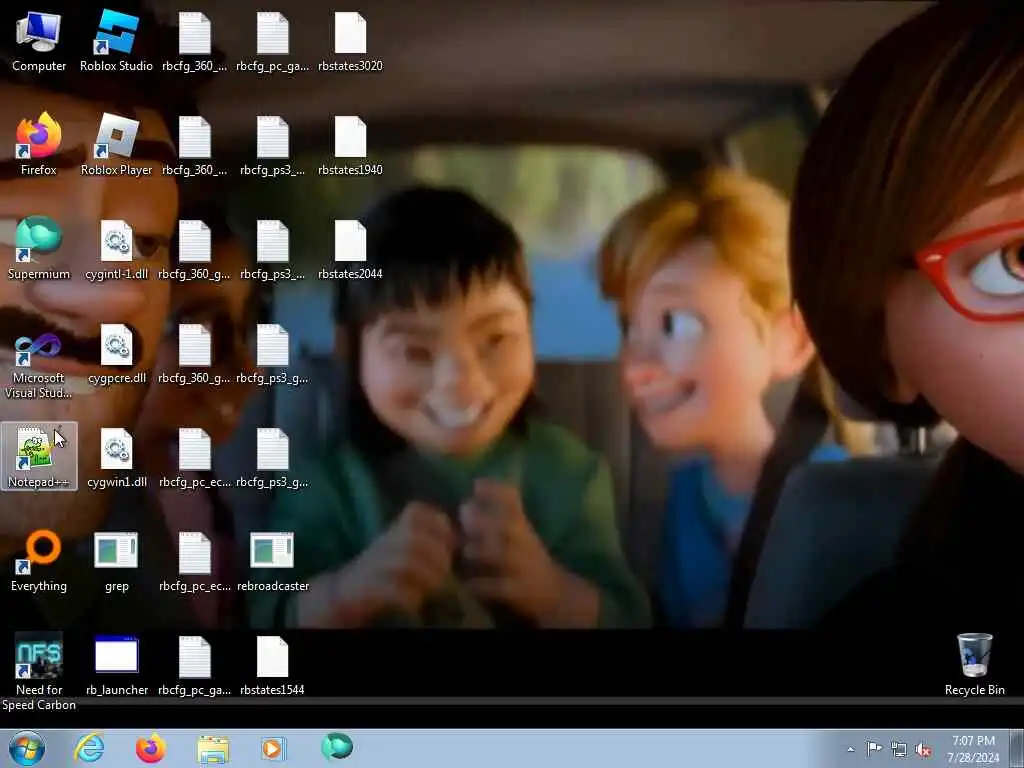Open the Action Center flag icon
The image size is (1024, 768).
[874, 749]
